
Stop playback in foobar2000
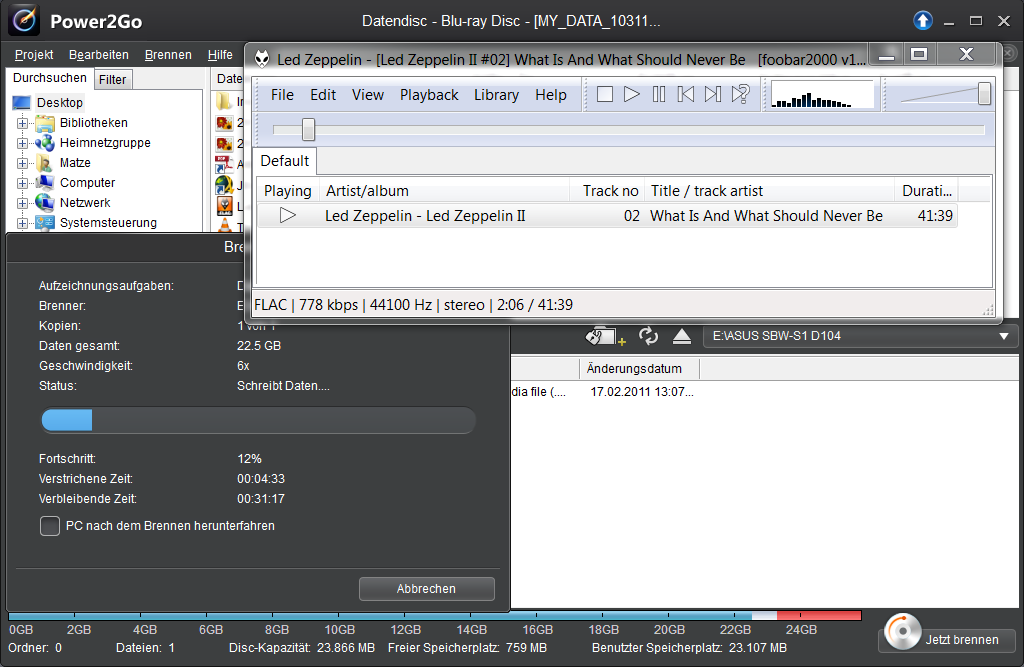click(x=605, y=95)
